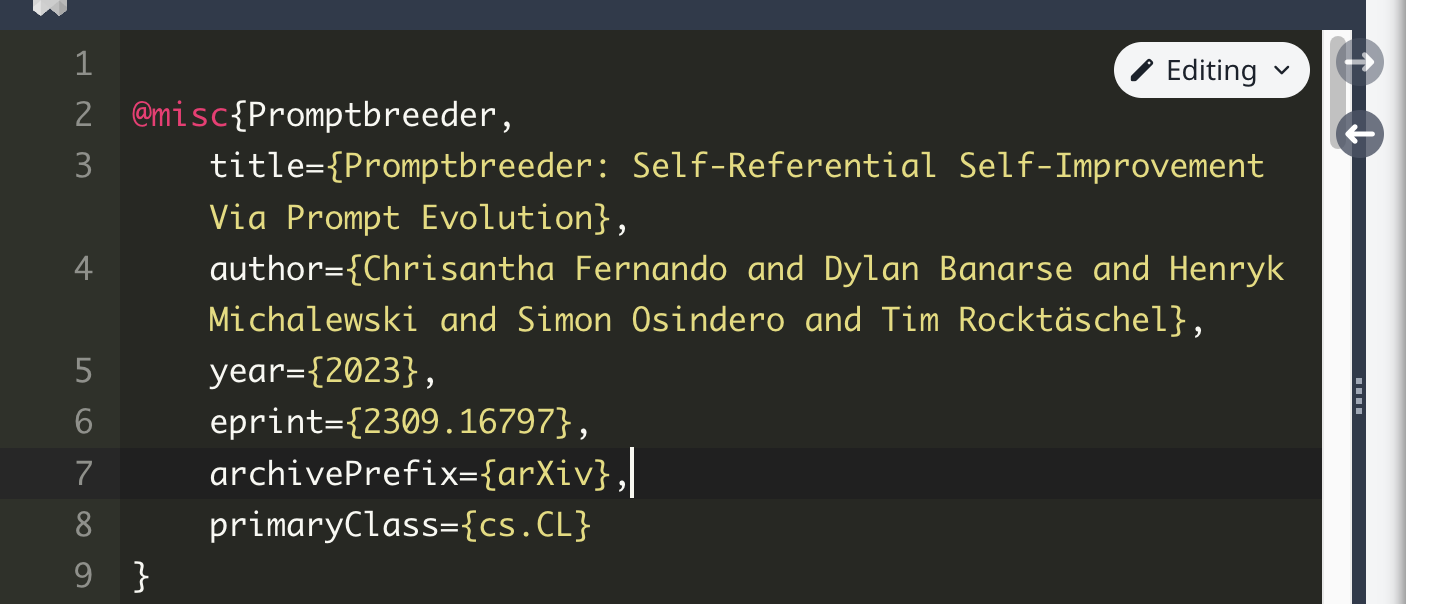
Task: Click the line number 1 in the gutter
Action: click(83, 65)
